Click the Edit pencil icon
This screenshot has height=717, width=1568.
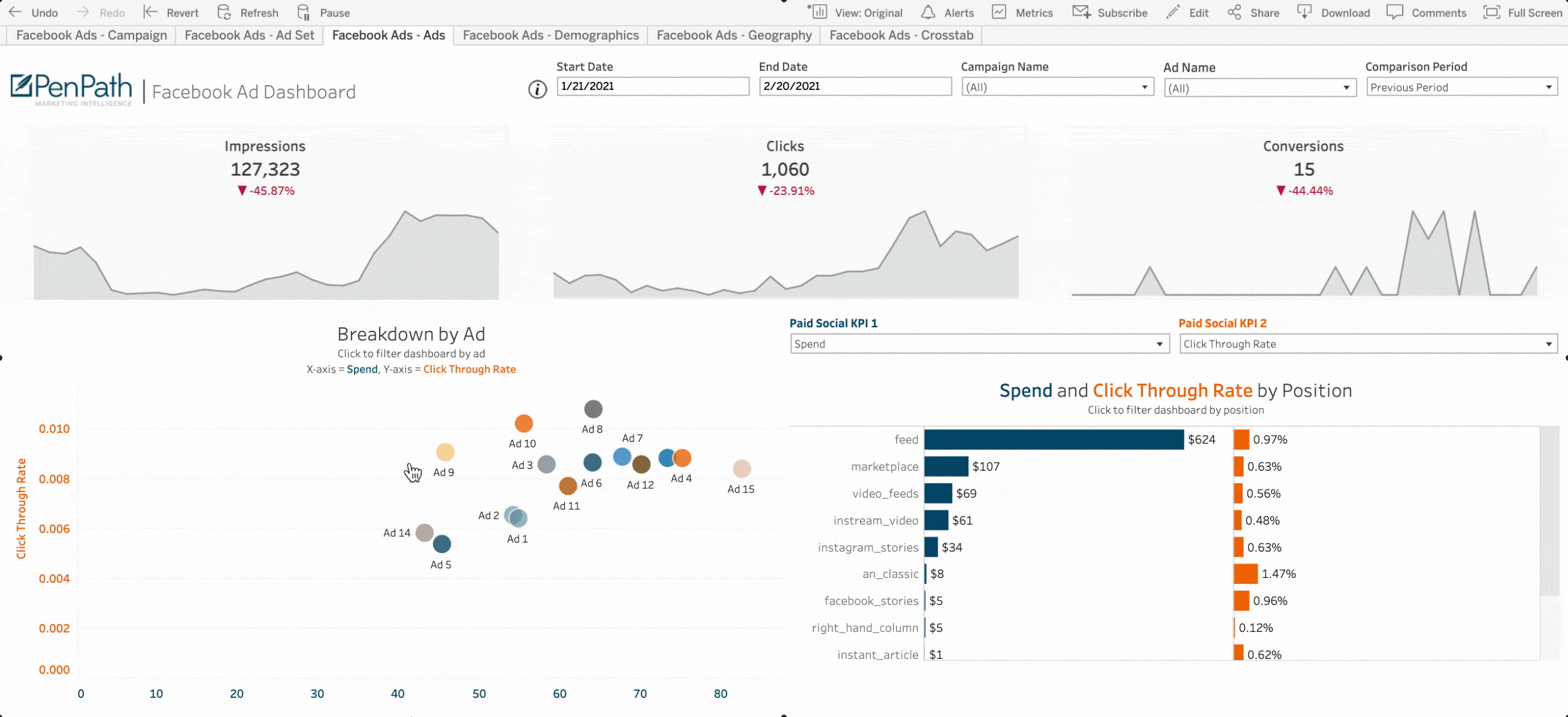click(1173, 12)
